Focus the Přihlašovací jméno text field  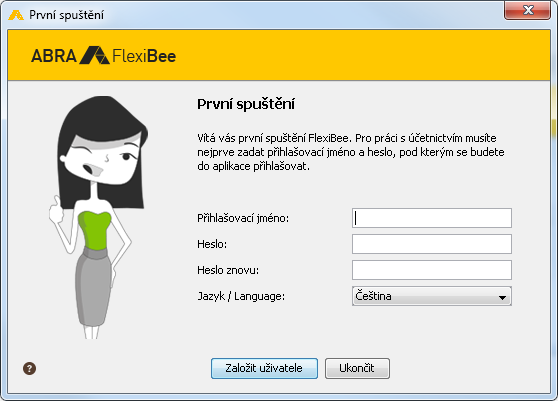click(x=432, y=218)
